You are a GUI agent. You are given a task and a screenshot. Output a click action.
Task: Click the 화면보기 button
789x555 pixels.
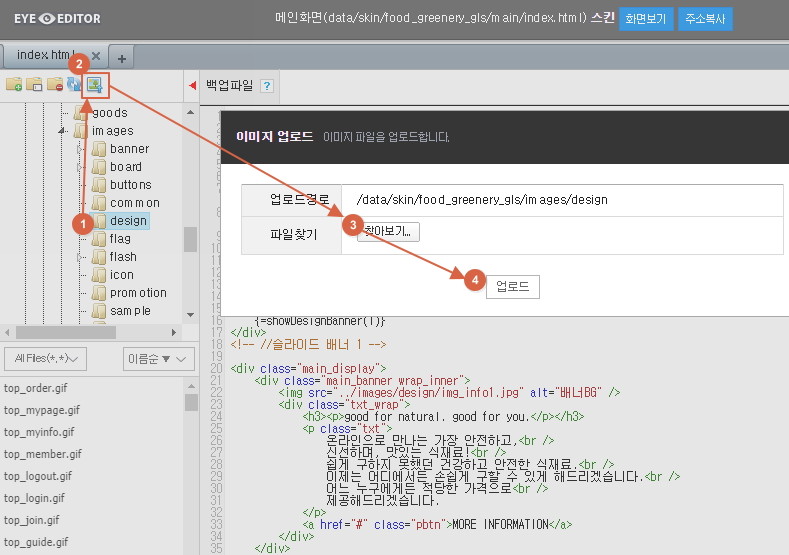pyautogui.click(x=645, y=19)
